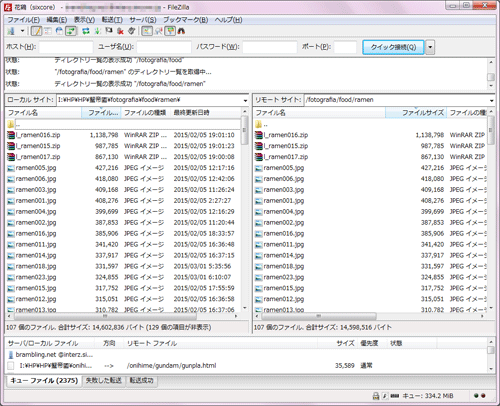This screenshot has height=406, width=500.
Task: Click the クイック接続(Q) button
Action: [393, 47]
